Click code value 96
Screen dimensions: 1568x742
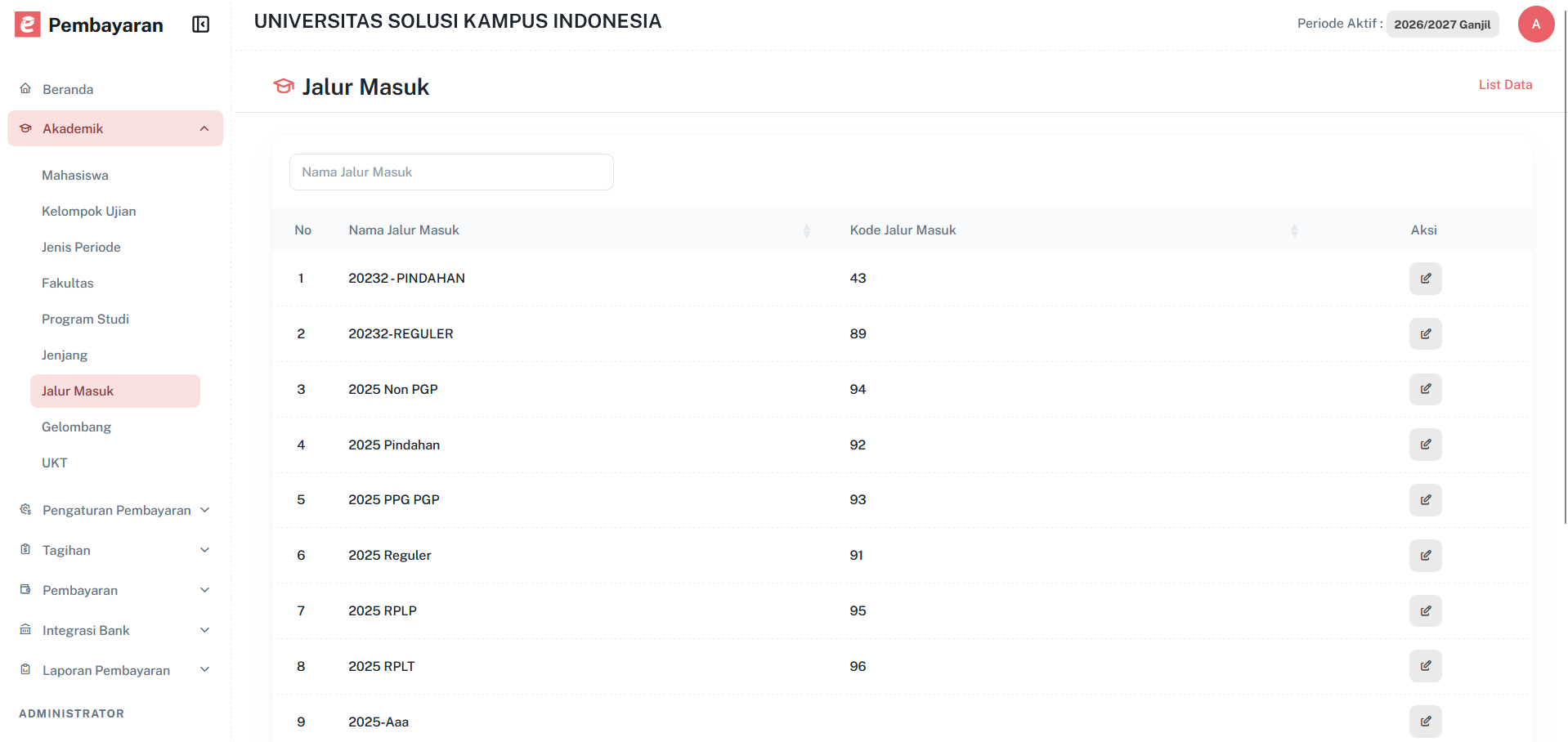[x=858, y=667]
